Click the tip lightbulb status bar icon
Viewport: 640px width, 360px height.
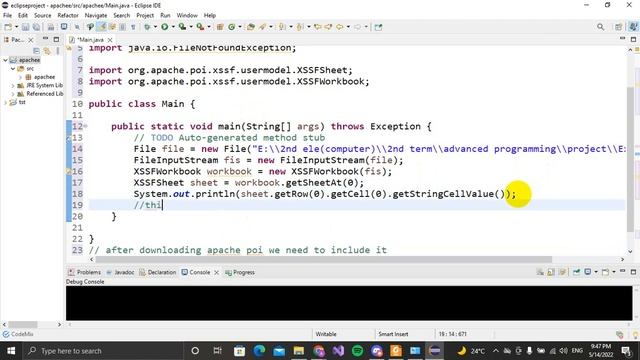(x=635, y=335)
